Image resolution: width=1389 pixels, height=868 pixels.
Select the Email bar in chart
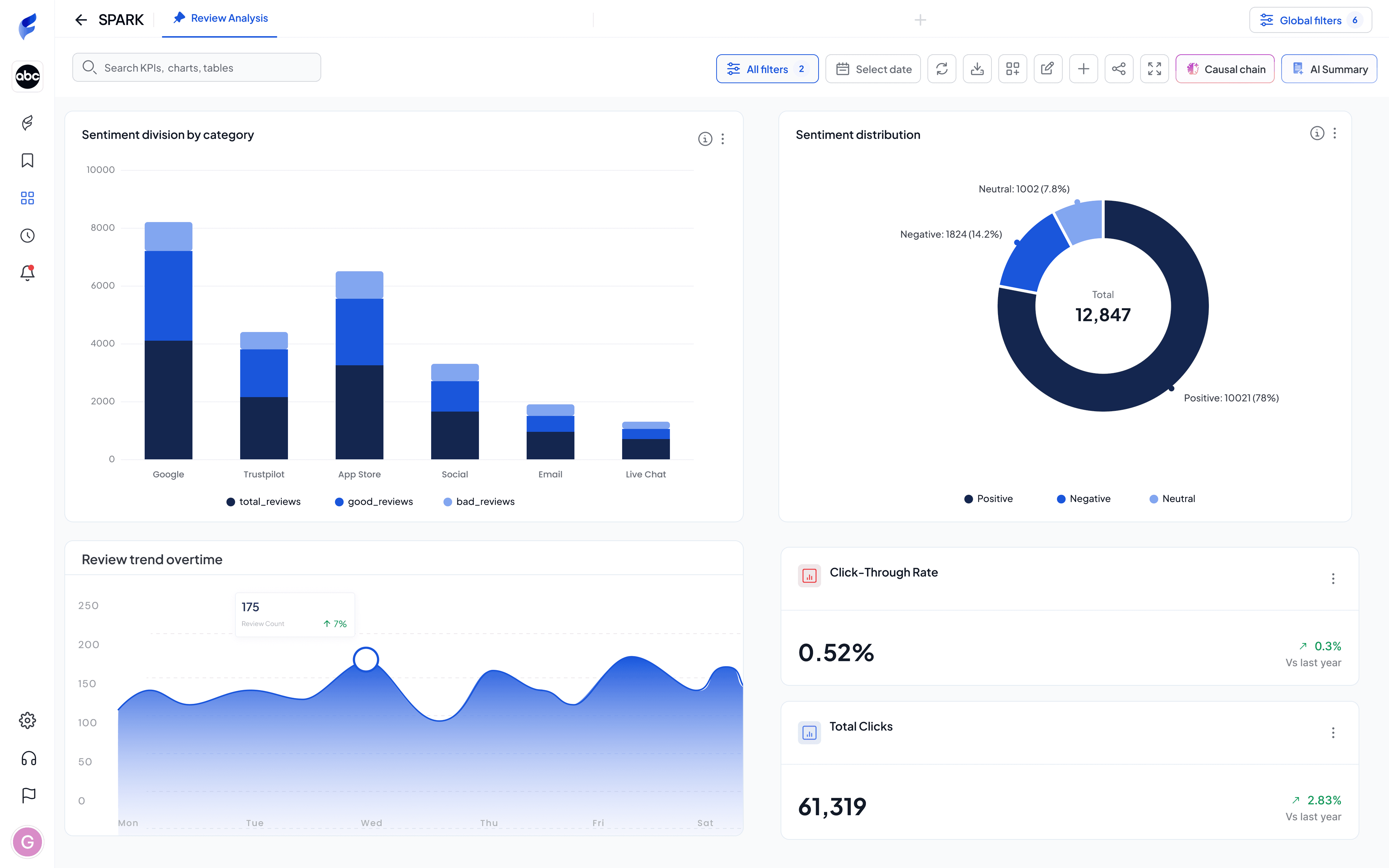[x=550, y=432]
